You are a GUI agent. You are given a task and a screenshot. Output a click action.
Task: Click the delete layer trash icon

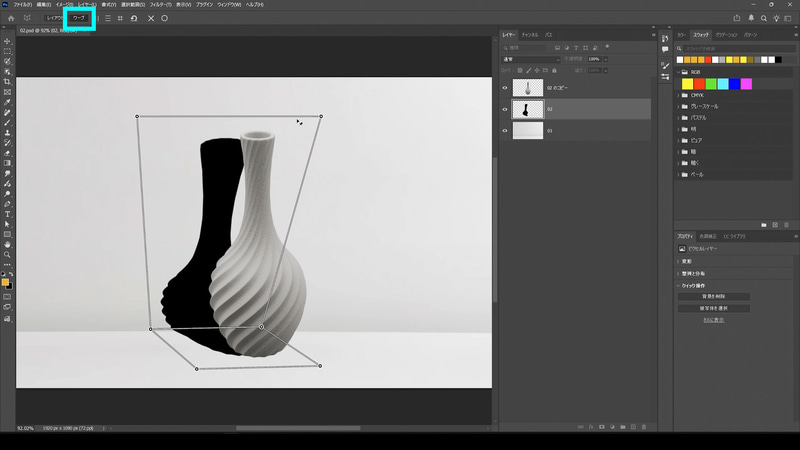[x=643, y=427]
